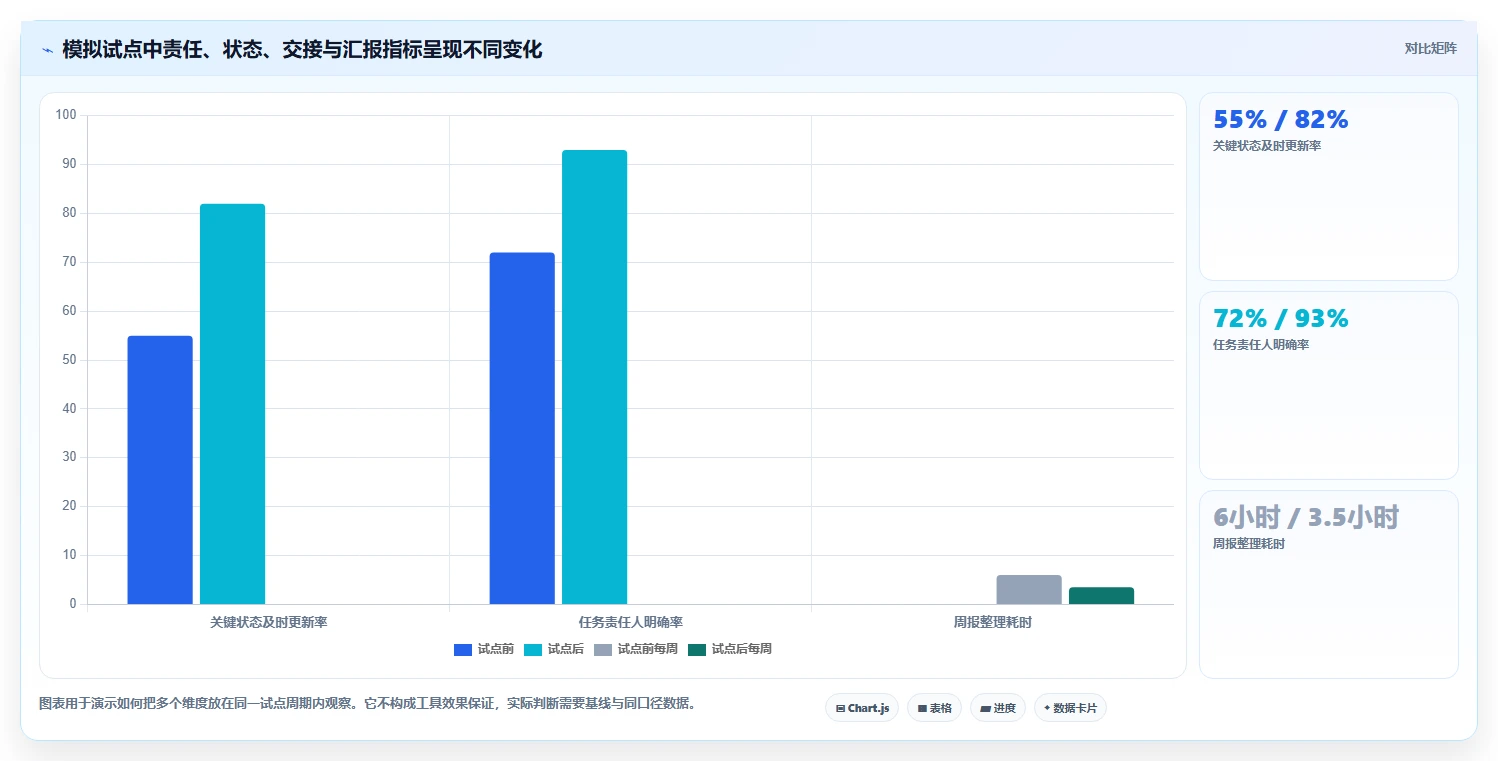Select the blue 试点前 bar of 任务责任人明确率

click(522, 428)
